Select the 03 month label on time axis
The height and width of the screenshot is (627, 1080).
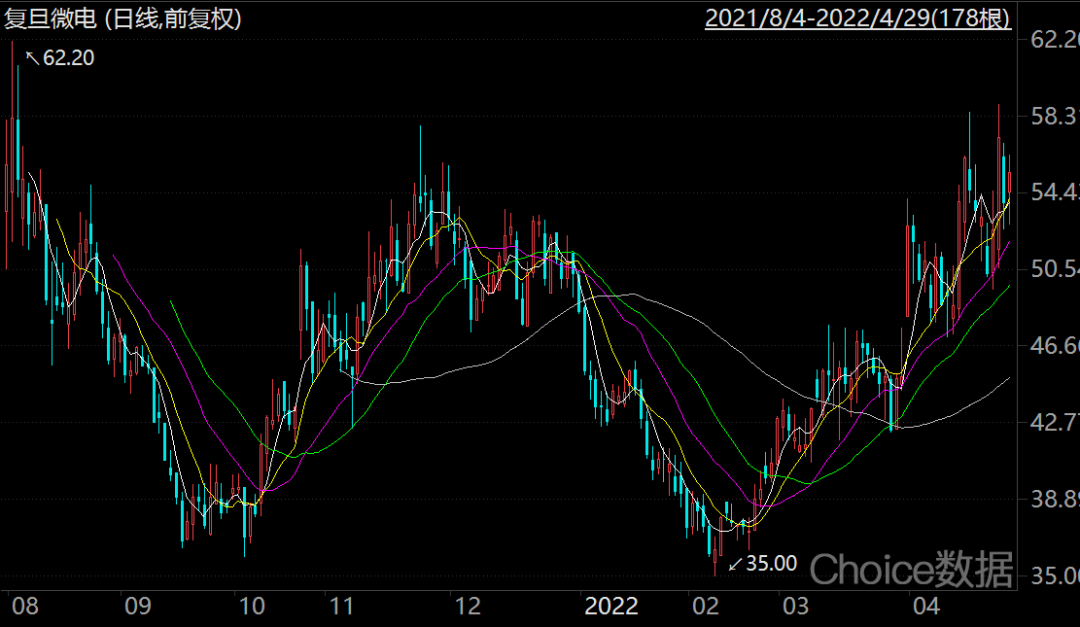(x=796, y=606)
